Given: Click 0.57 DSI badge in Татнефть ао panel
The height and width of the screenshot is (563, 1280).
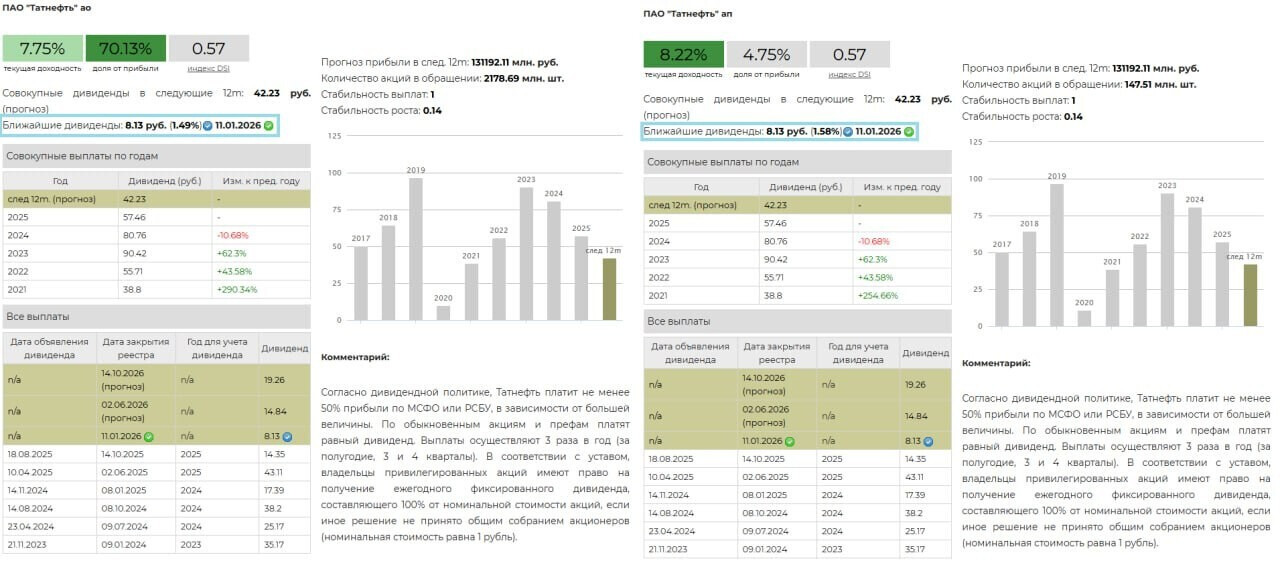Looking at the screenshot, I should click(x=208, y=48).
